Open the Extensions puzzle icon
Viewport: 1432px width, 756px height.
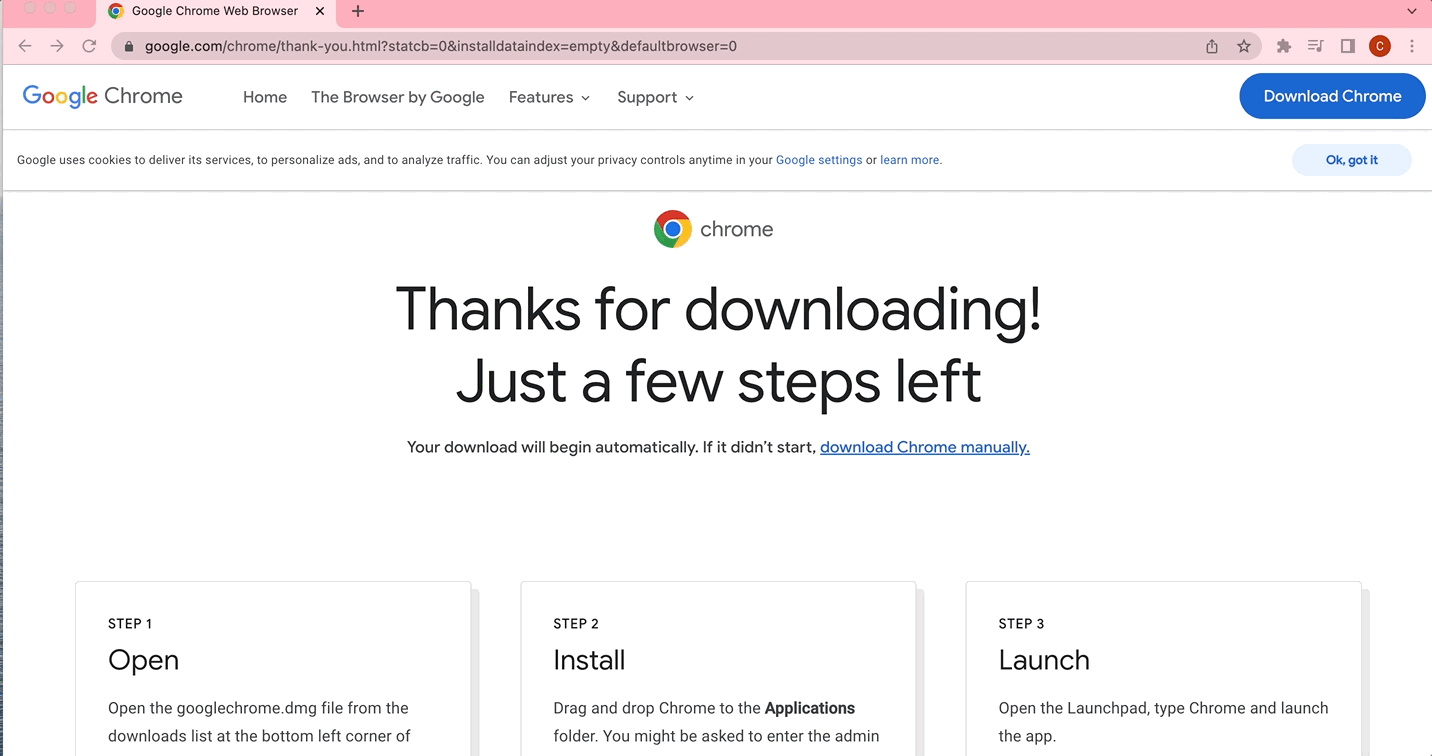click(x=1284, y=46)
